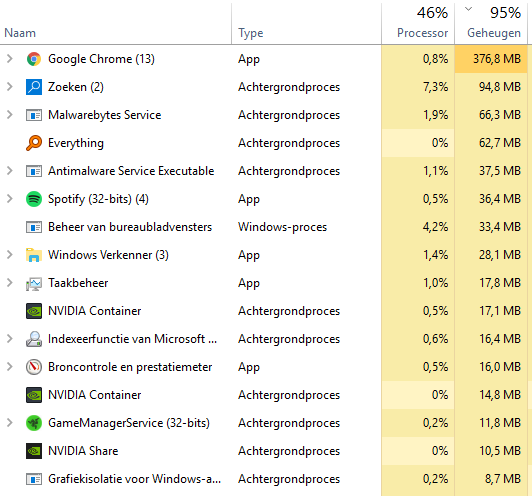Expand the Google Chrome (13) process group
This screenshot has width=532, height=496.
[10, 59]
